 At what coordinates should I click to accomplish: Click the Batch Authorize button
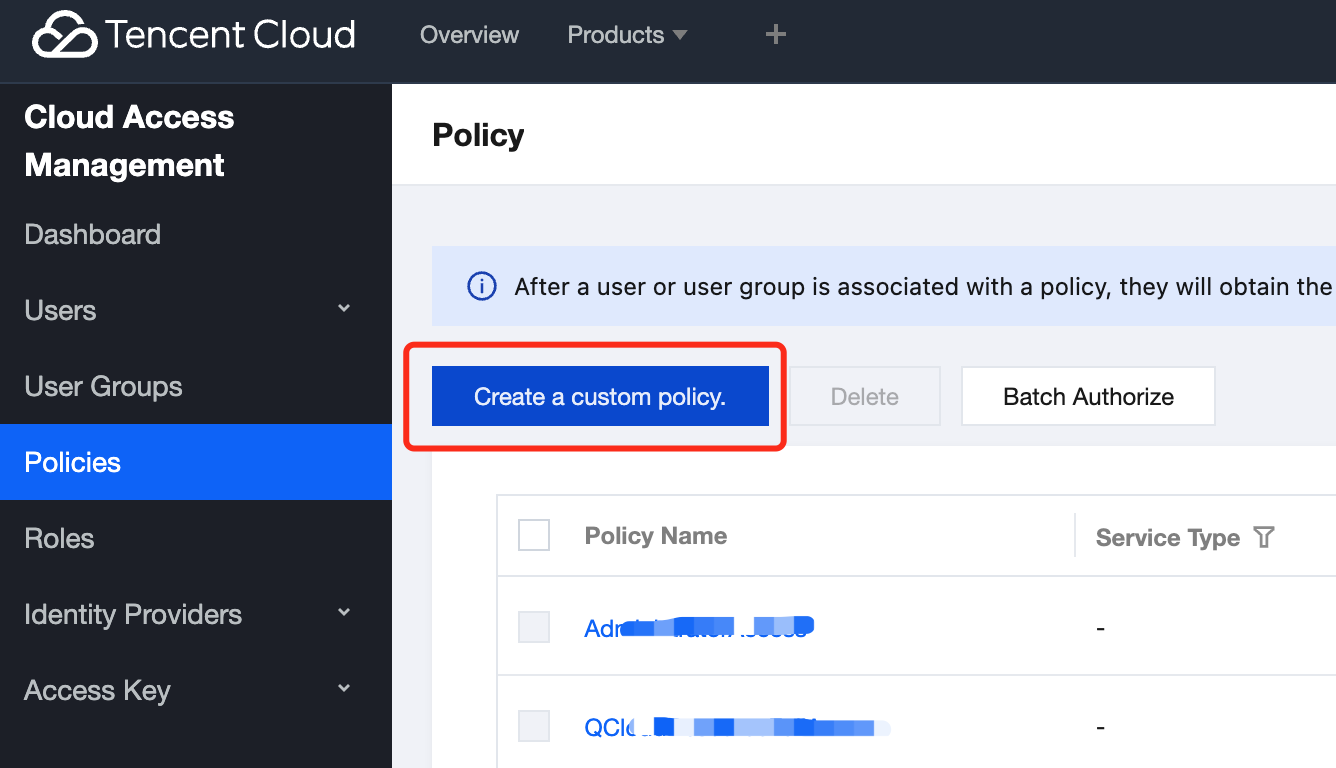tap(1088, 397)
